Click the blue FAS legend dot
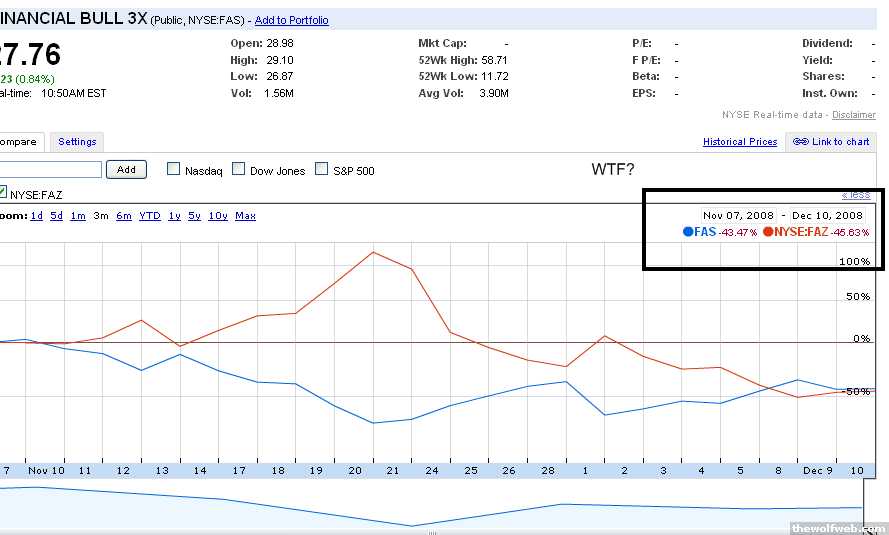 (687, 232)
